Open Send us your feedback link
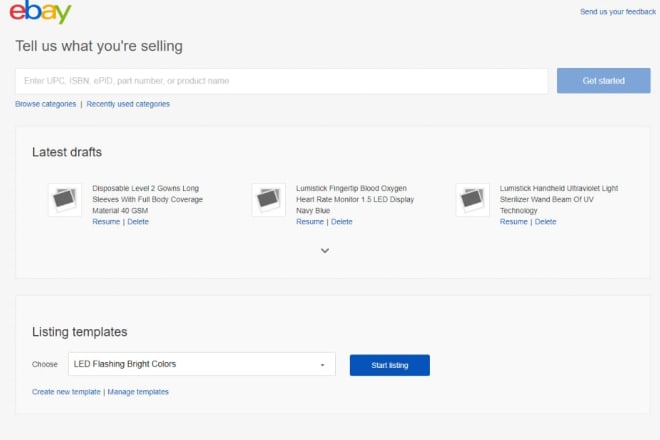Screen dimensions: 660x440 pos(617,12)
